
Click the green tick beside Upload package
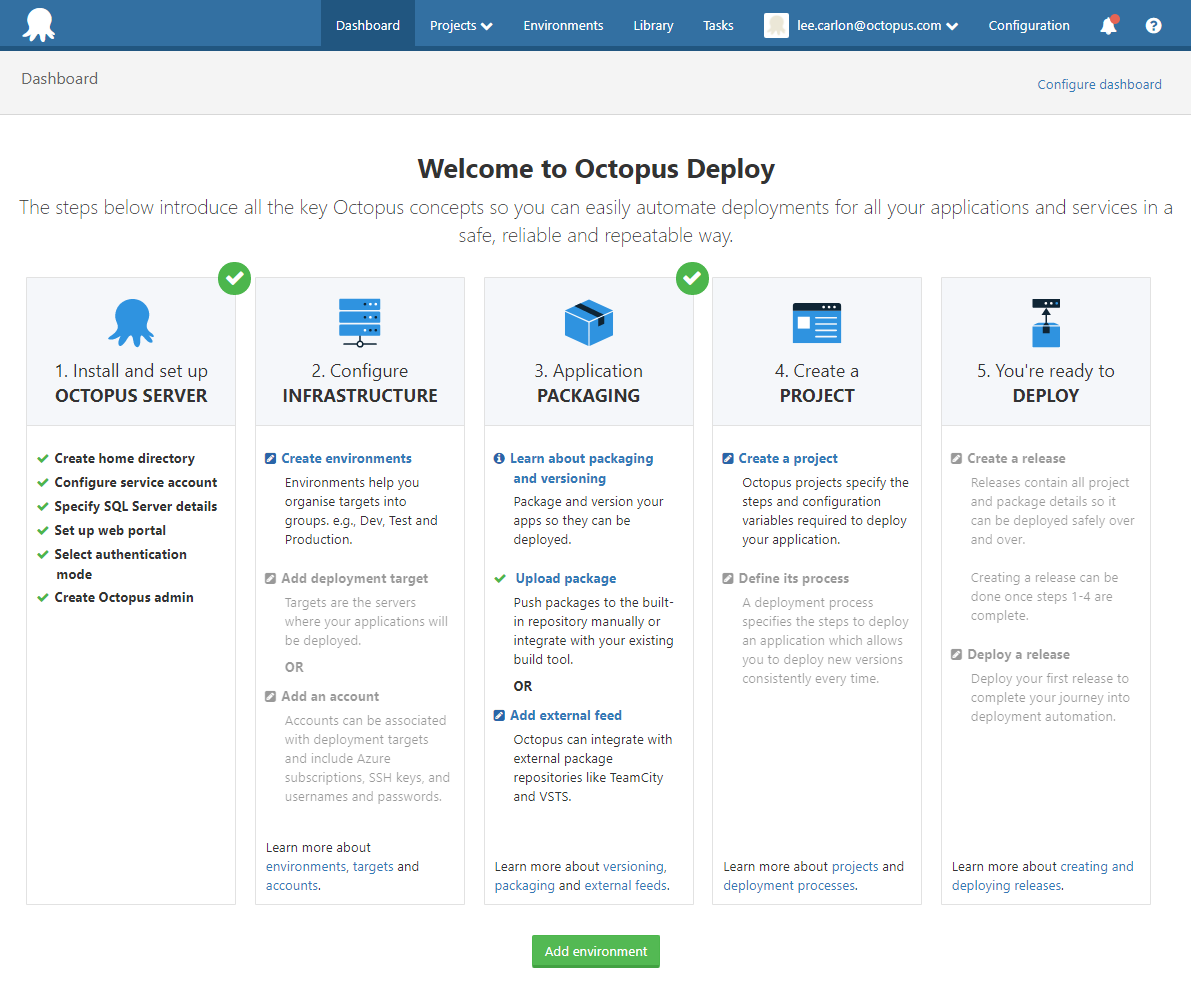tap(500, 578)
